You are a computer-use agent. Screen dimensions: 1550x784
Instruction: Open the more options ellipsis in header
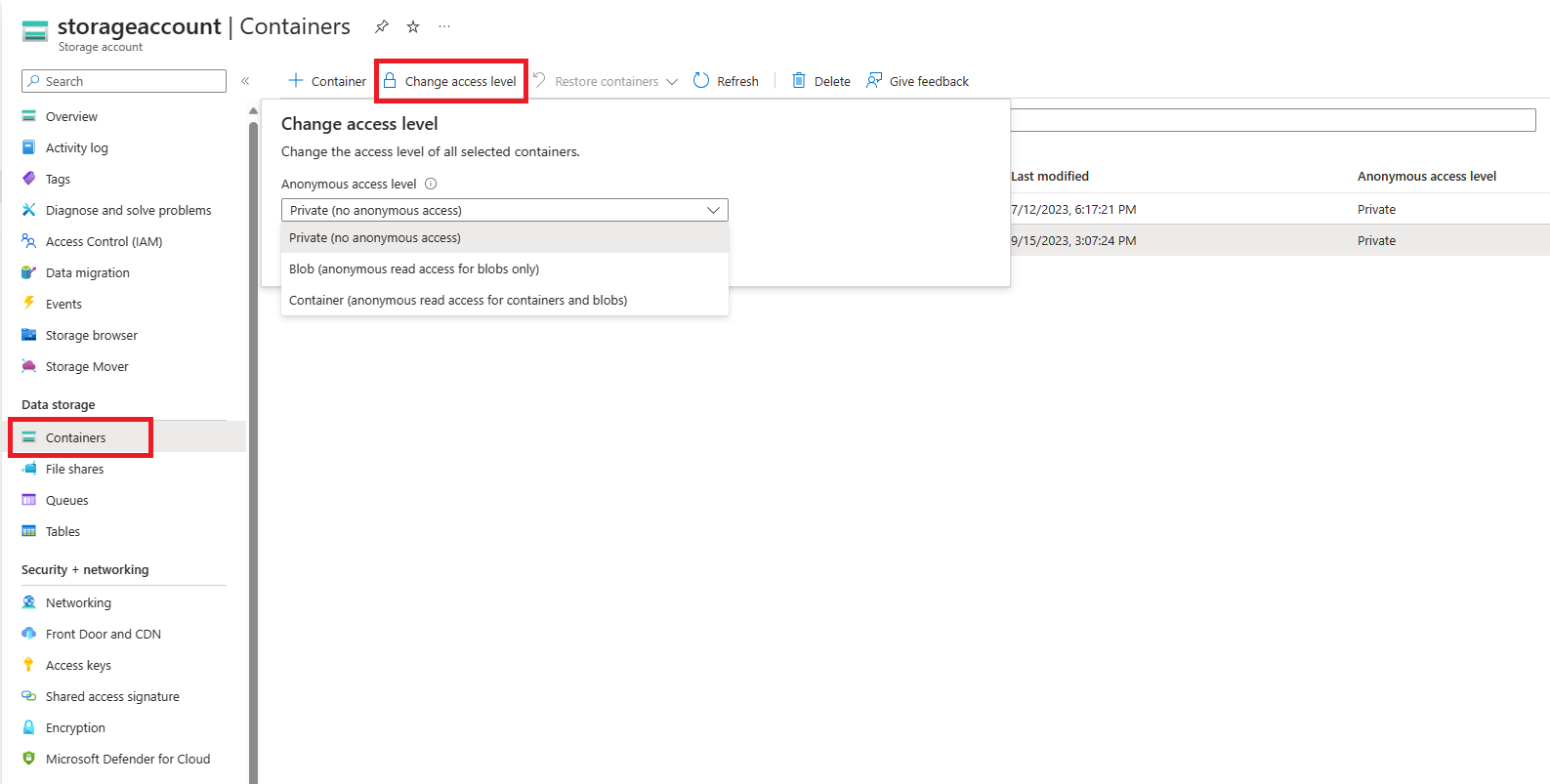(444, 27)
